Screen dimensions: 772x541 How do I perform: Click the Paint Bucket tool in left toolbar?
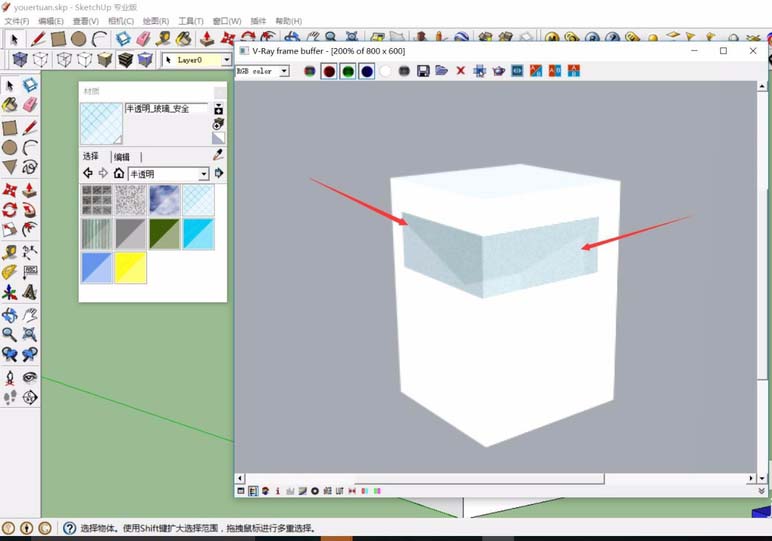point(10,105)
